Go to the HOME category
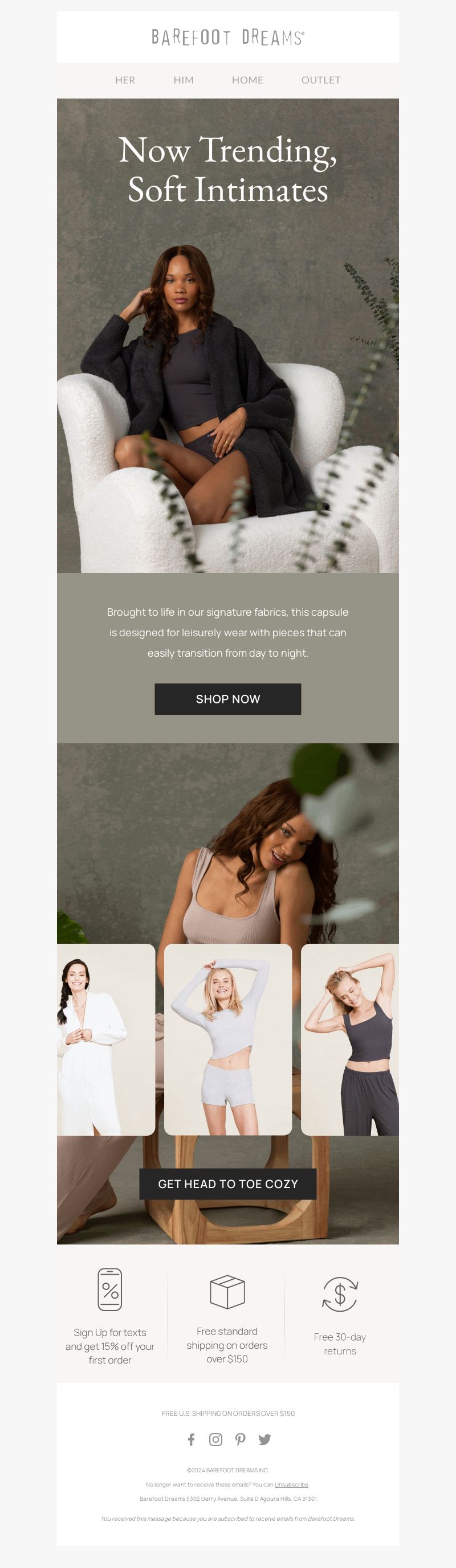 [247, 80]
